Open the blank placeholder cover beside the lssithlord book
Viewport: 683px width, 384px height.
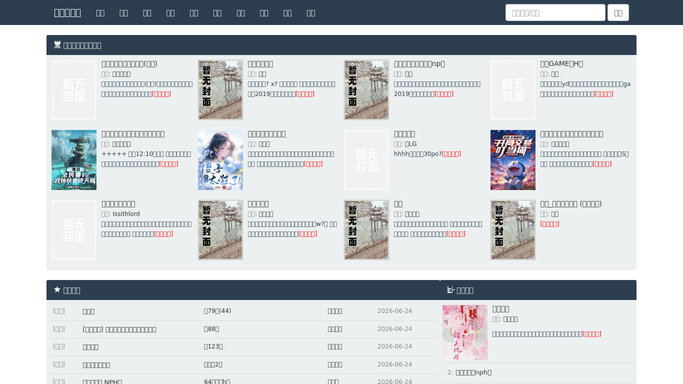(74, 230)
